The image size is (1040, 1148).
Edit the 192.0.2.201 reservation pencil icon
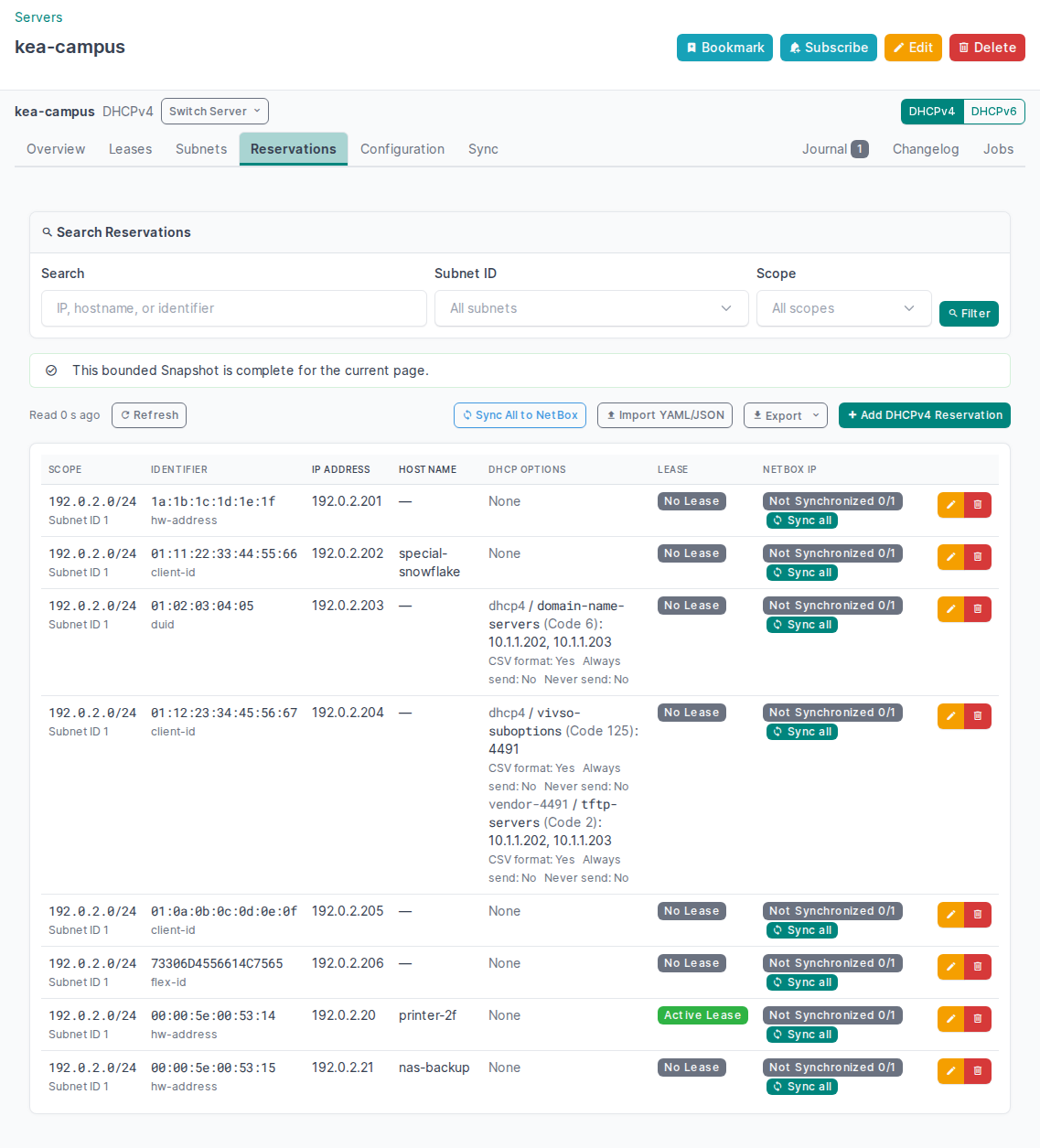pyautogui.click(x=950, y=505)
